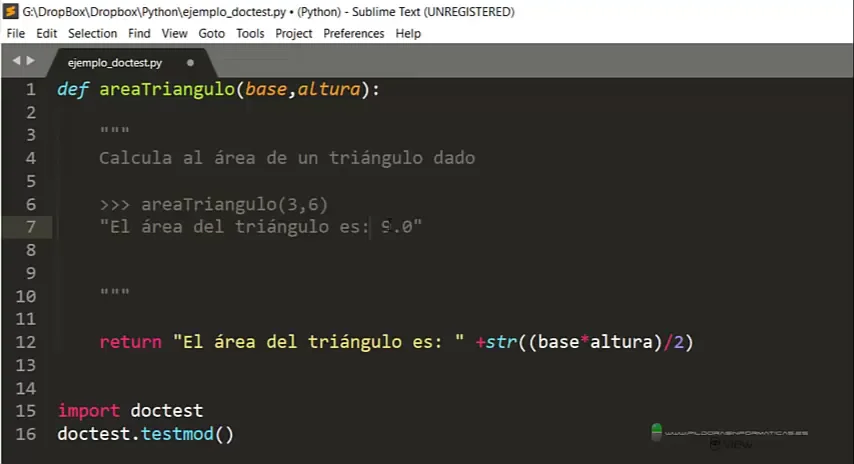Click the 'def' keyword on line 1
The width and height of the screenshot is (854, 464).
click(73, 89)
